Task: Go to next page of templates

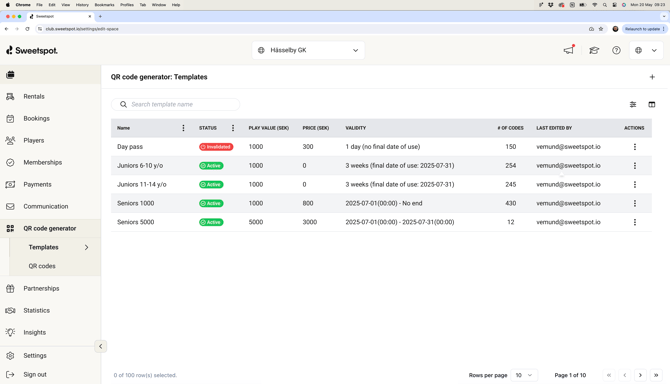Action: click(x=640, y=375)
